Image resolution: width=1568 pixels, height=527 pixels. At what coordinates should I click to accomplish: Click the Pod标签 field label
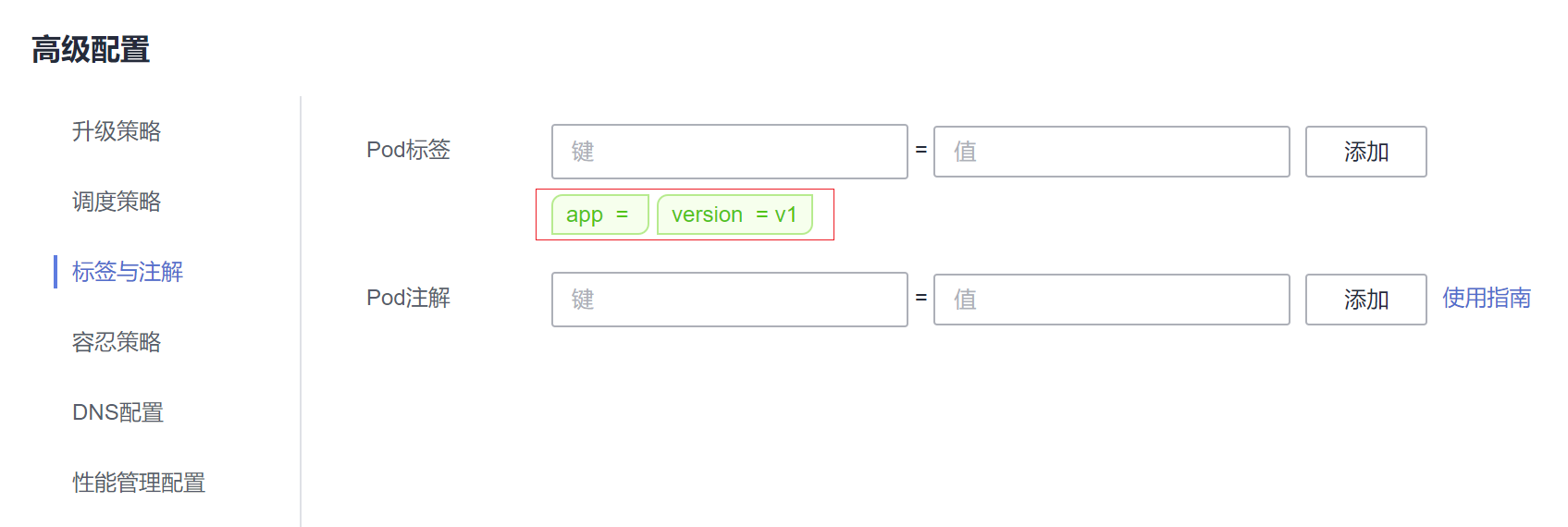(x=408, y=150)
